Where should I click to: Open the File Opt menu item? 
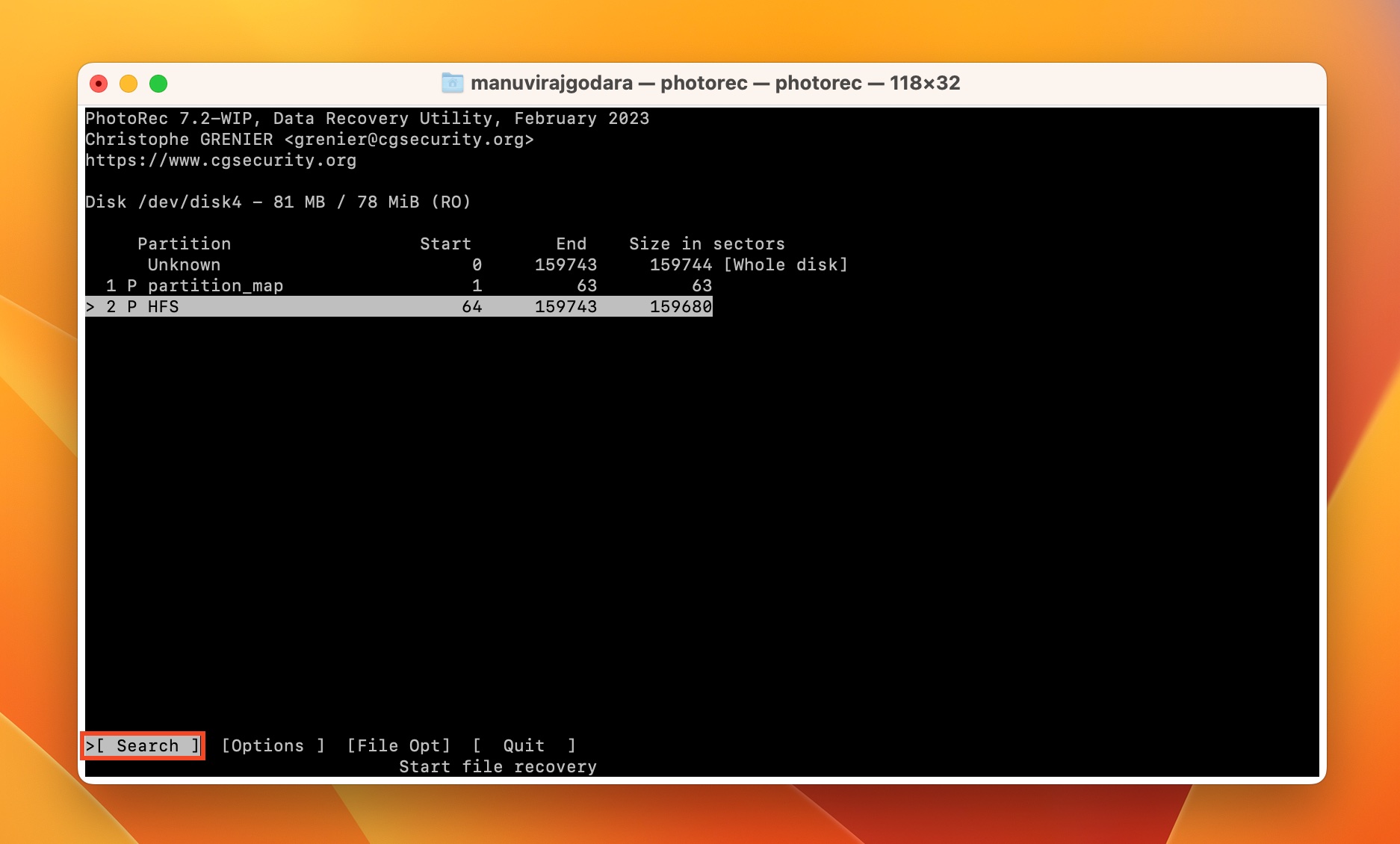point(399,745)
